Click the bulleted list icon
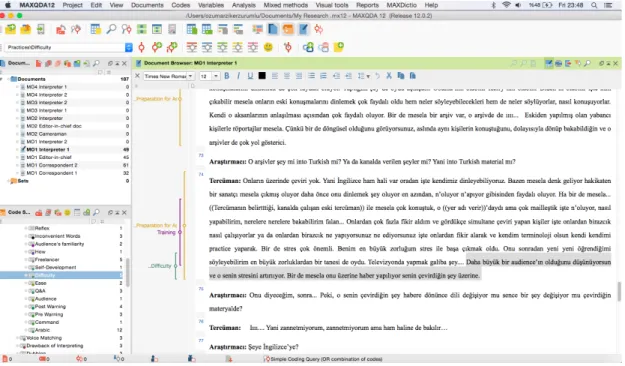Viewport: 625px width, 366px height. (x=311, y=76)
